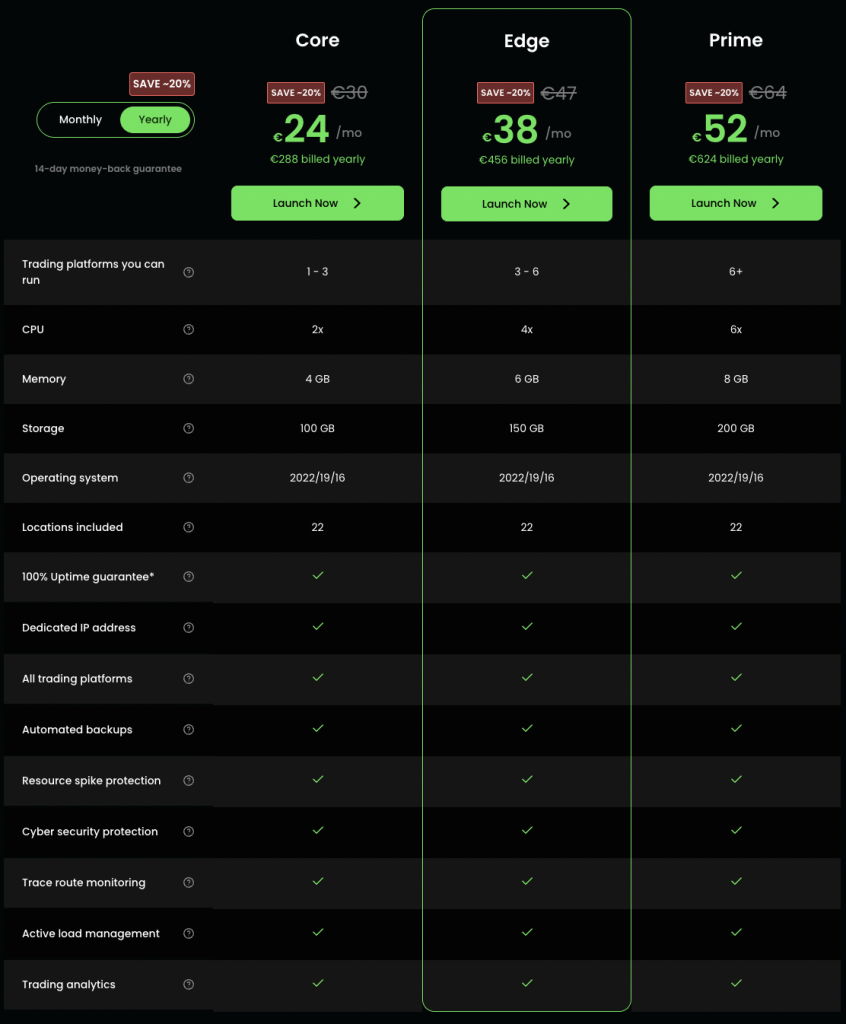Launch the Core plan now
Image resolution: width=846 pixels, height=1024 pixels.
click(317, 203)
